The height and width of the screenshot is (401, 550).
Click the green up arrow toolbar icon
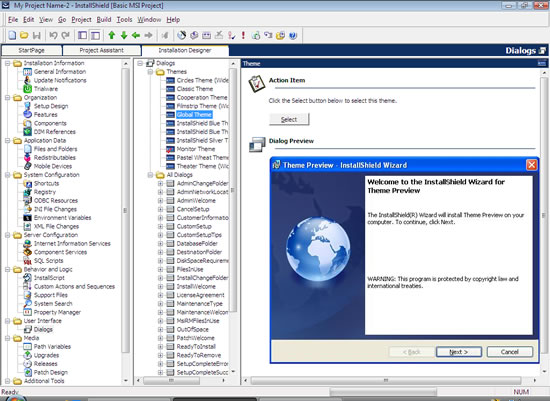click(x=112, y=35)
